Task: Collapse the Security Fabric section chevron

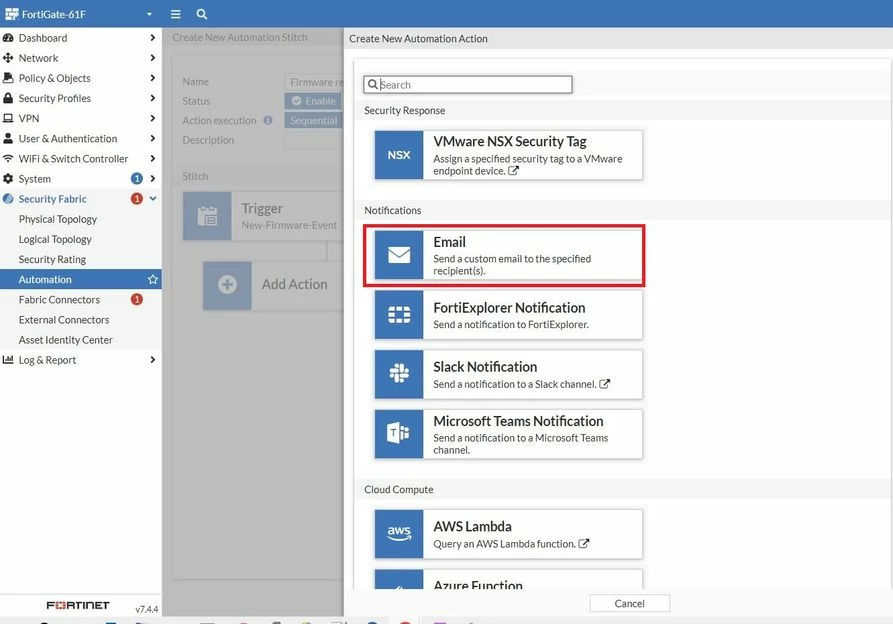Action: pos(153,199)
